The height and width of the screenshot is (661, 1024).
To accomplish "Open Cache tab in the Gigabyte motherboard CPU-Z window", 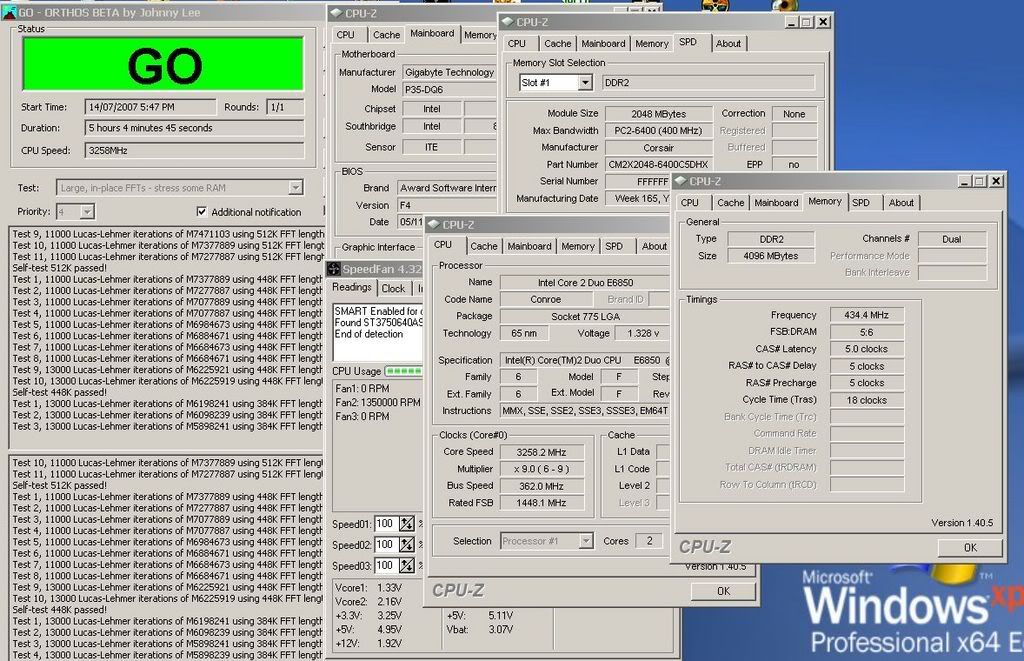I will [386, 35].
